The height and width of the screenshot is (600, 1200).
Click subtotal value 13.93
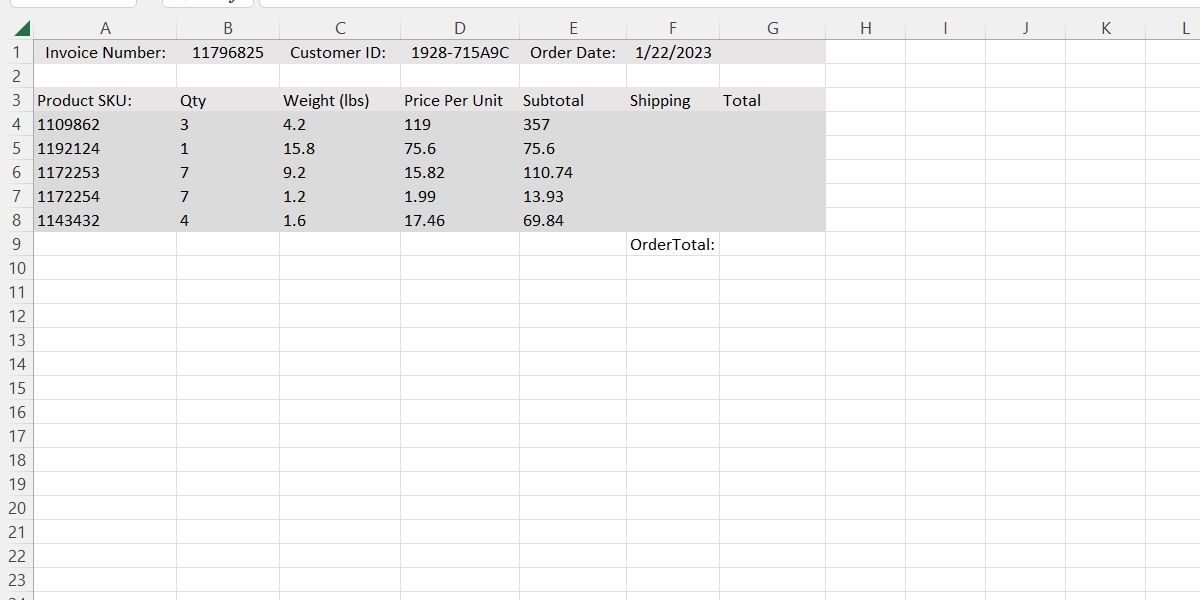coord(573,196)
